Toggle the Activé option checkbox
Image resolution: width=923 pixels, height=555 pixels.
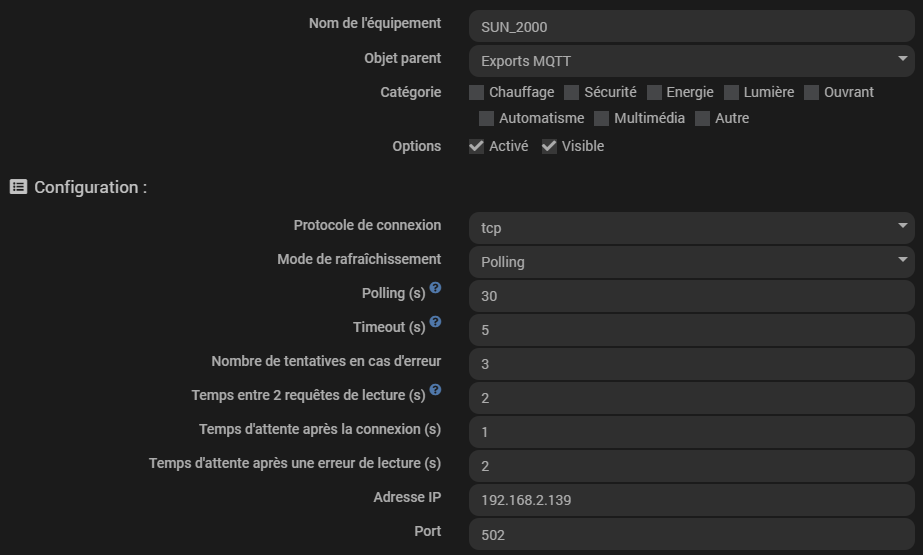(x=476, y=147)
